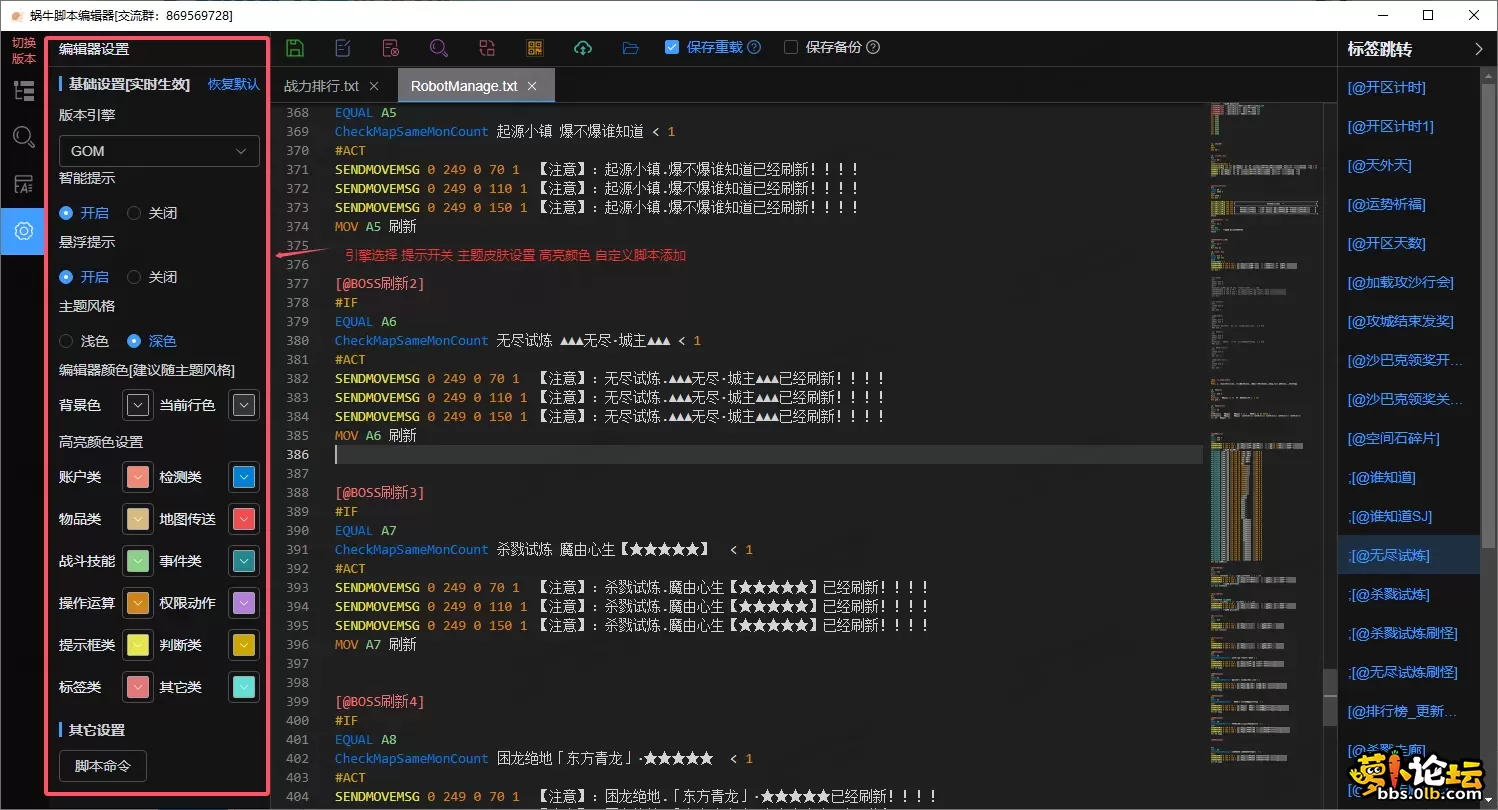The image size is (1498, 810).
Task: Open 物品类 tan color picker
Action: (x=137, y=519)
